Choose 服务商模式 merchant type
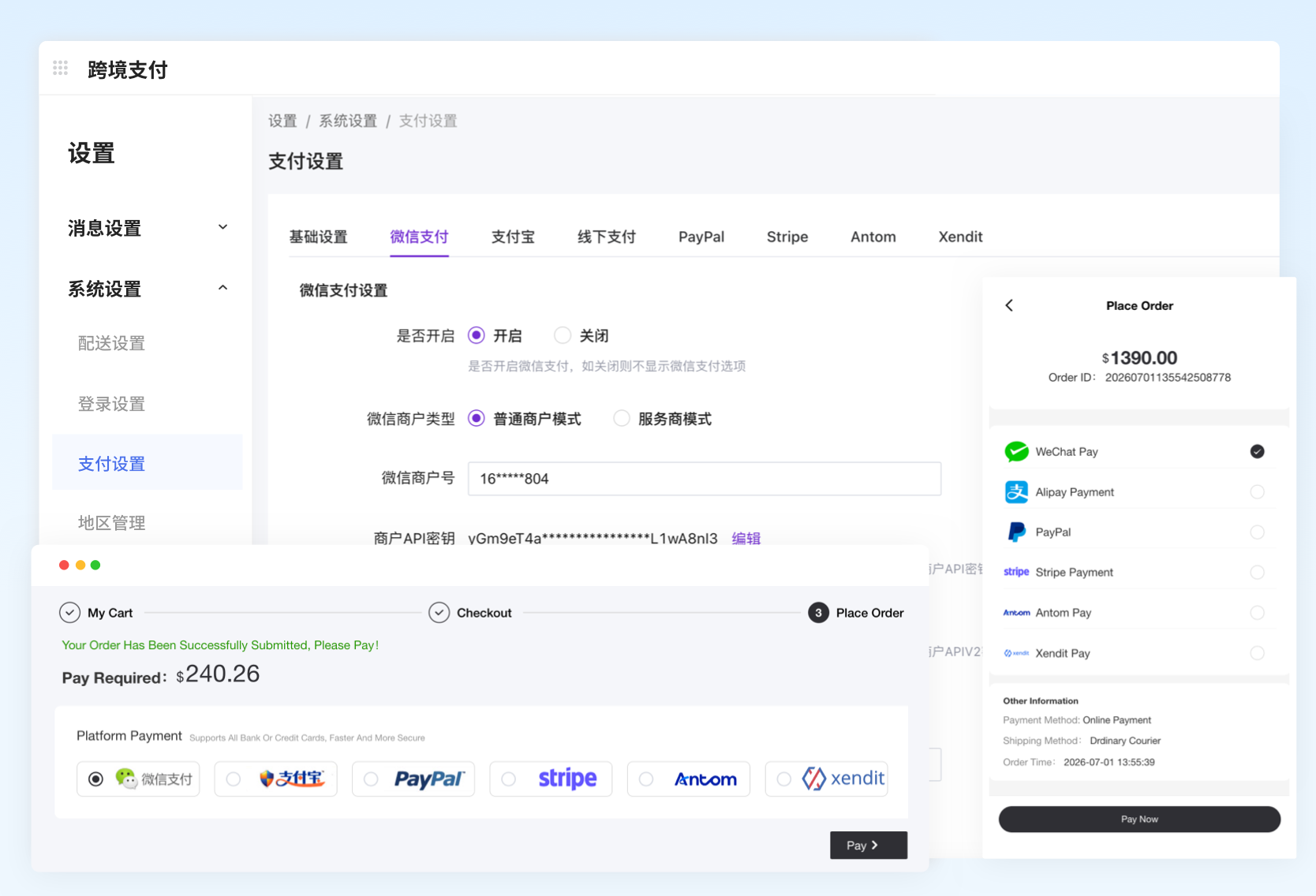The width and height of the screenshot is (1316, 896). (x=622, y=418)
